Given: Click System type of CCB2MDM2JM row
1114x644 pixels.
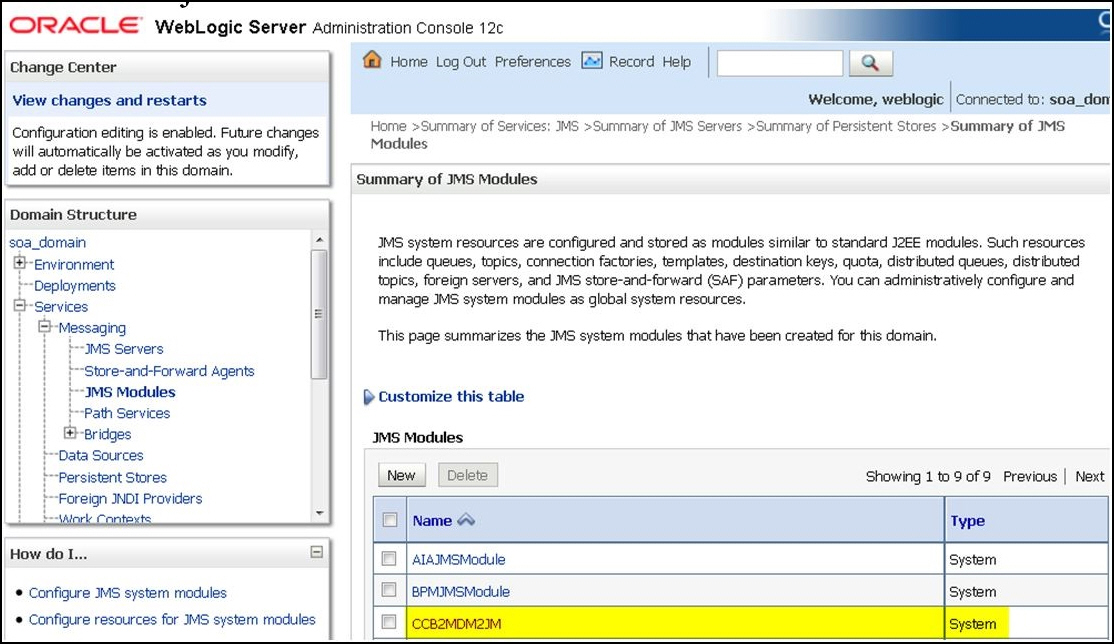Looking at the screenshot, I should click(973, 623).
